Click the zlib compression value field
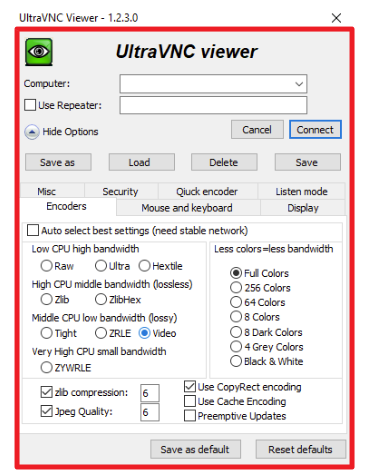The image size is (367, 475). [x=150, y=393]
